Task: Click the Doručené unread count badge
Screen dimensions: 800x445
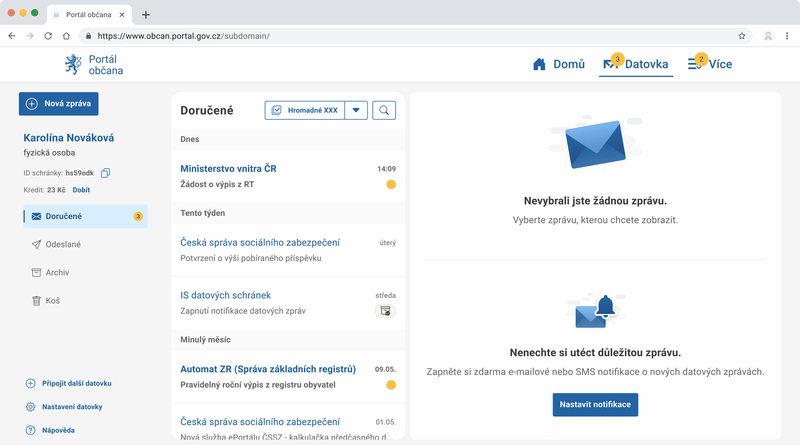Action: (x=138, y=216)
